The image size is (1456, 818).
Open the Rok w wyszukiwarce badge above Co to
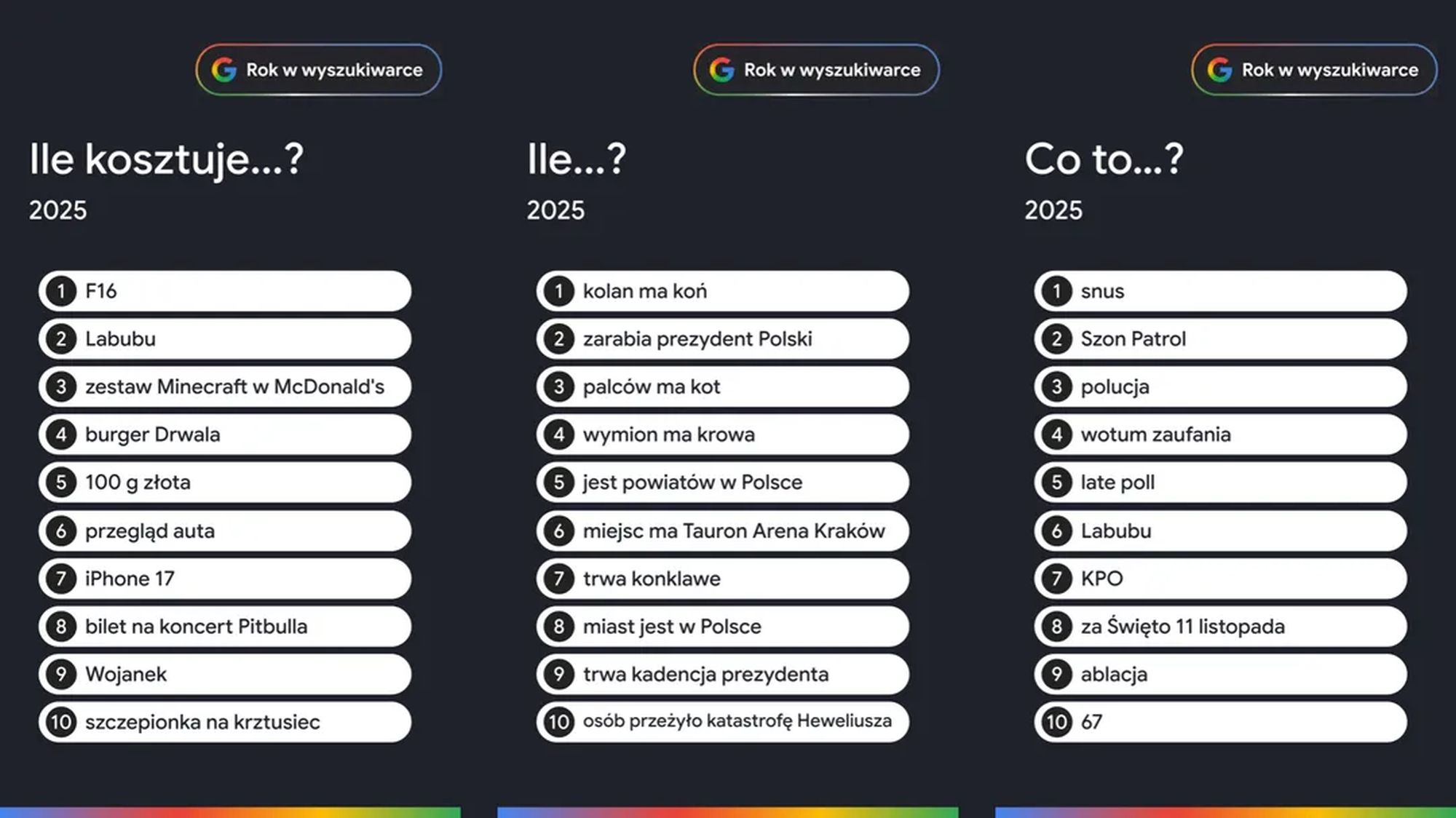tap(1314, 70)
